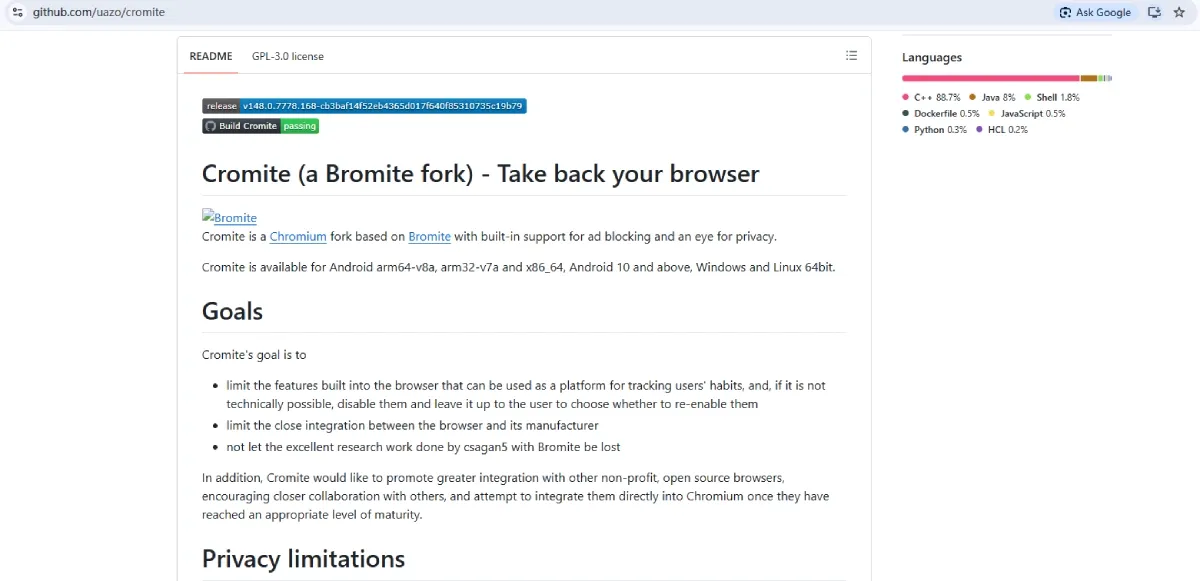The width and height of the screenshot is (1200, 581).
Task: Click the HCL 0.2% language entry
Action: [1002, 129]
